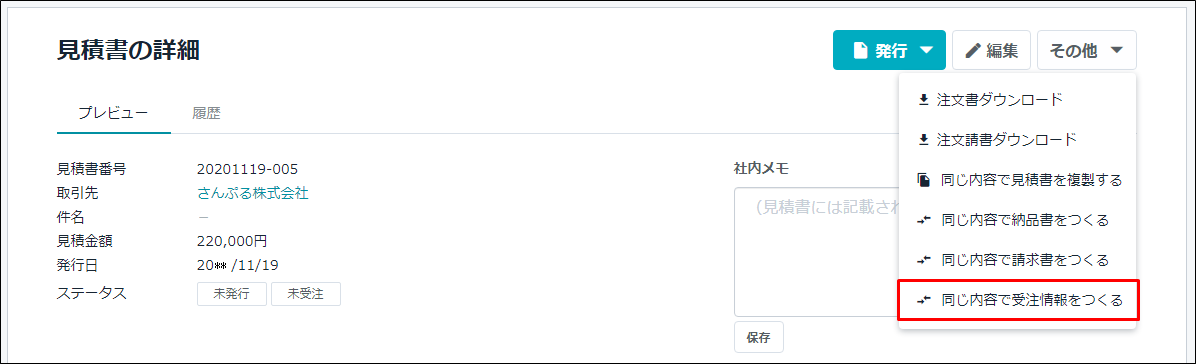Click the 保存 button under memo
This screenshot has width=1196, height=364.
pyautogui.click(x=758, y=337)
